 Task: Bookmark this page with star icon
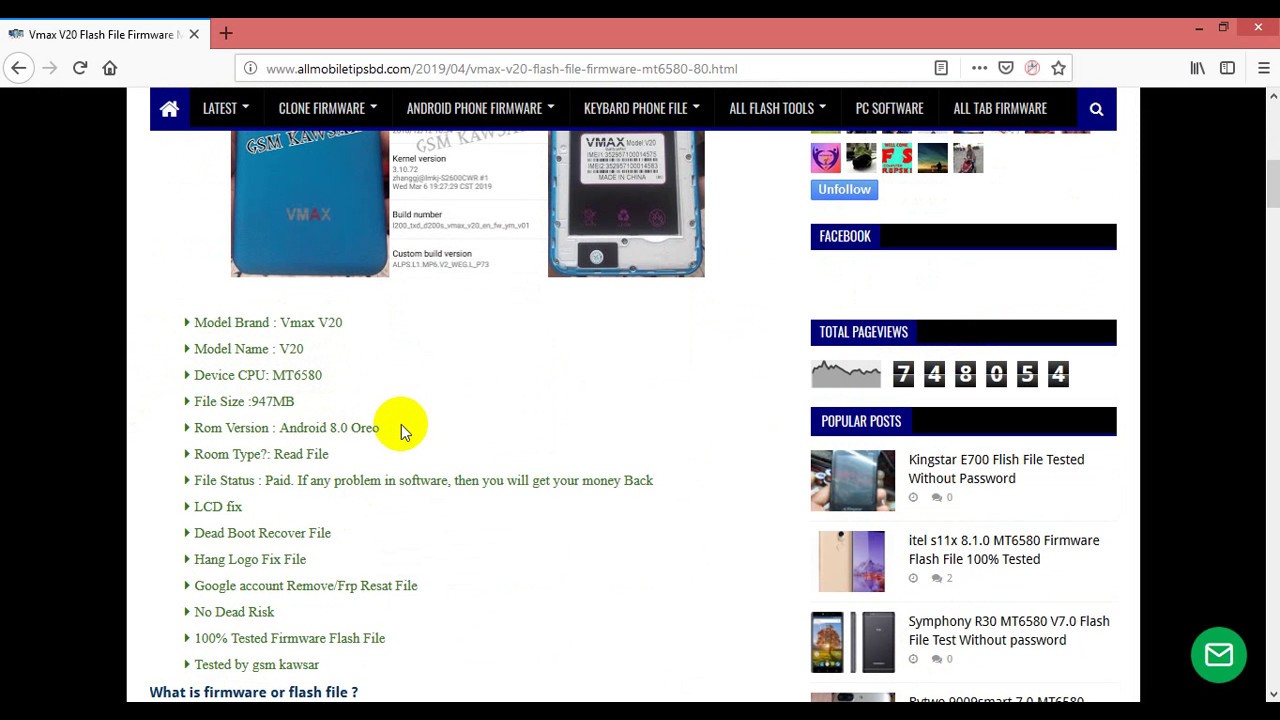[1059, 68]
